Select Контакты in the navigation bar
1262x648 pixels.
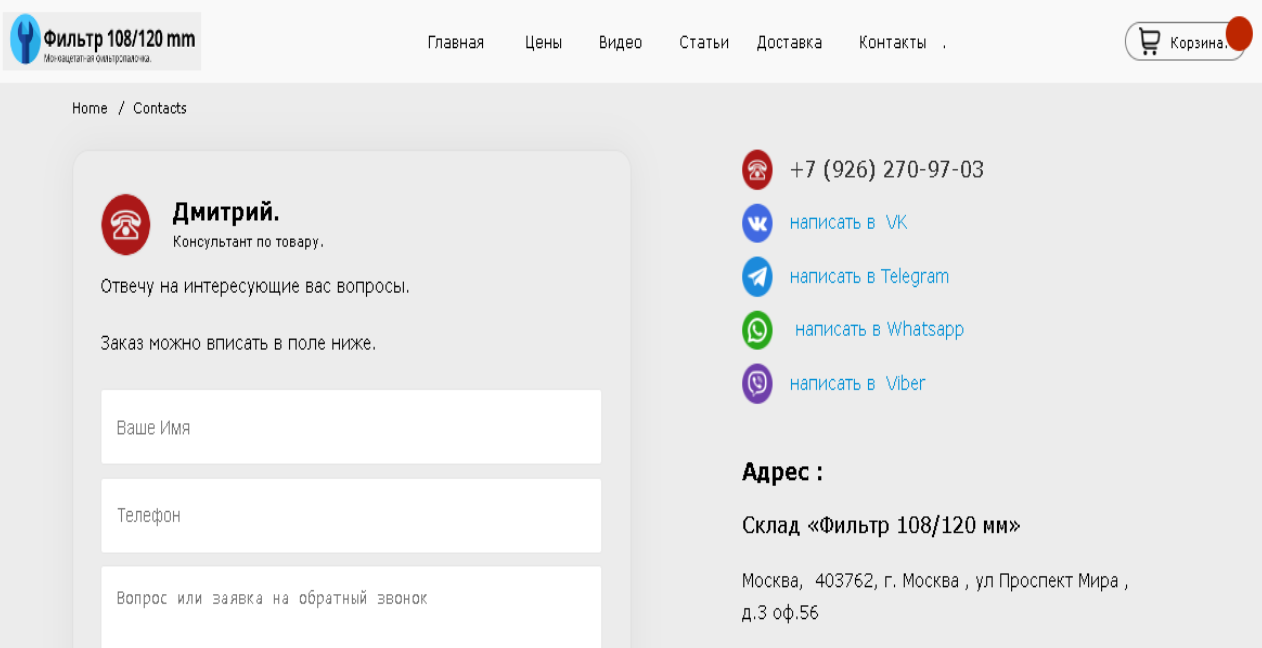(x=892, y=43)
